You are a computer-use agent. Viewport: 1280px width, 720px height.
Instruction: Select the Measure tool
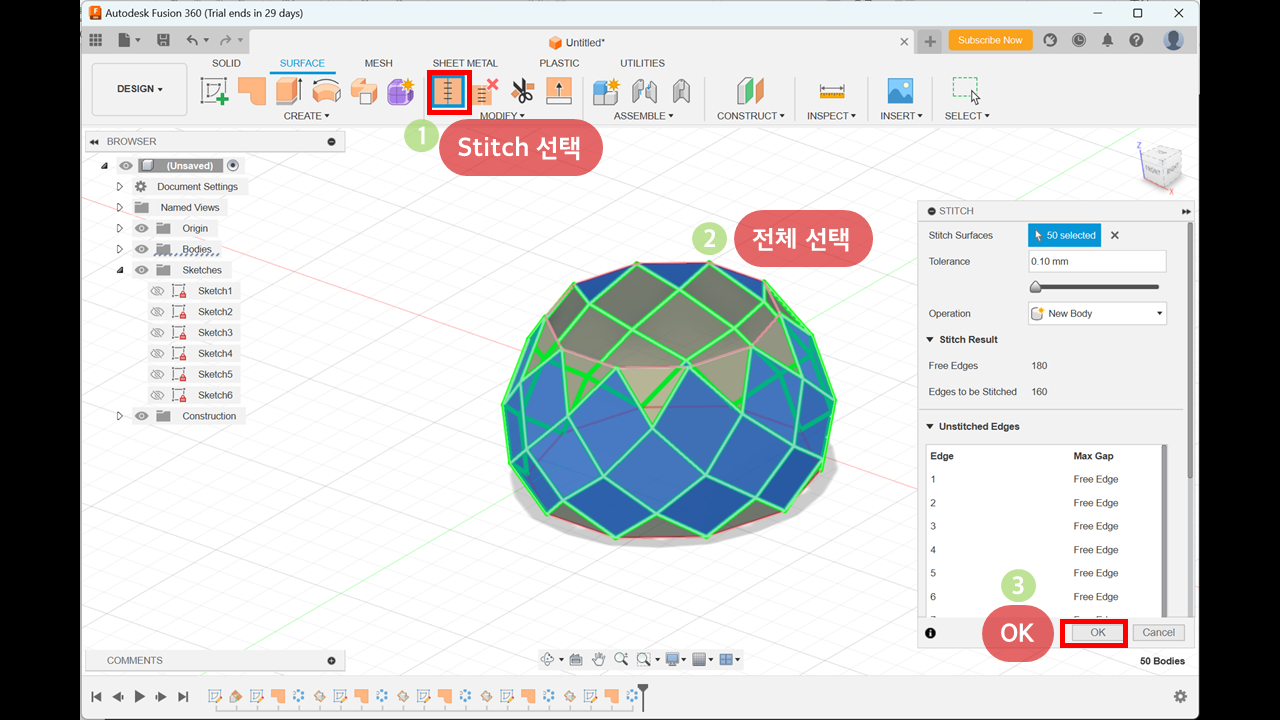tap(832, 91)
